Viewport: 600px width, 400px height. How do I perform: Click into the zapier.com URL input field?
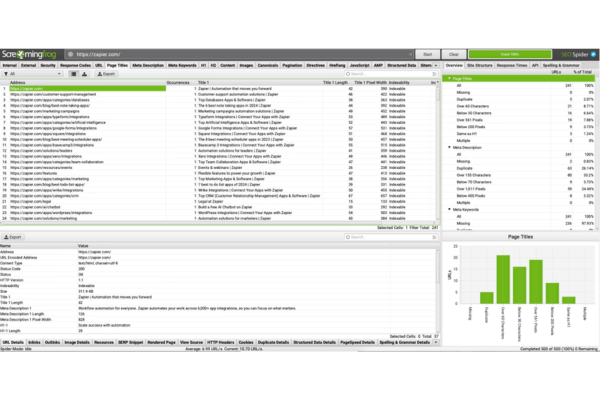(x=241, y=54)
